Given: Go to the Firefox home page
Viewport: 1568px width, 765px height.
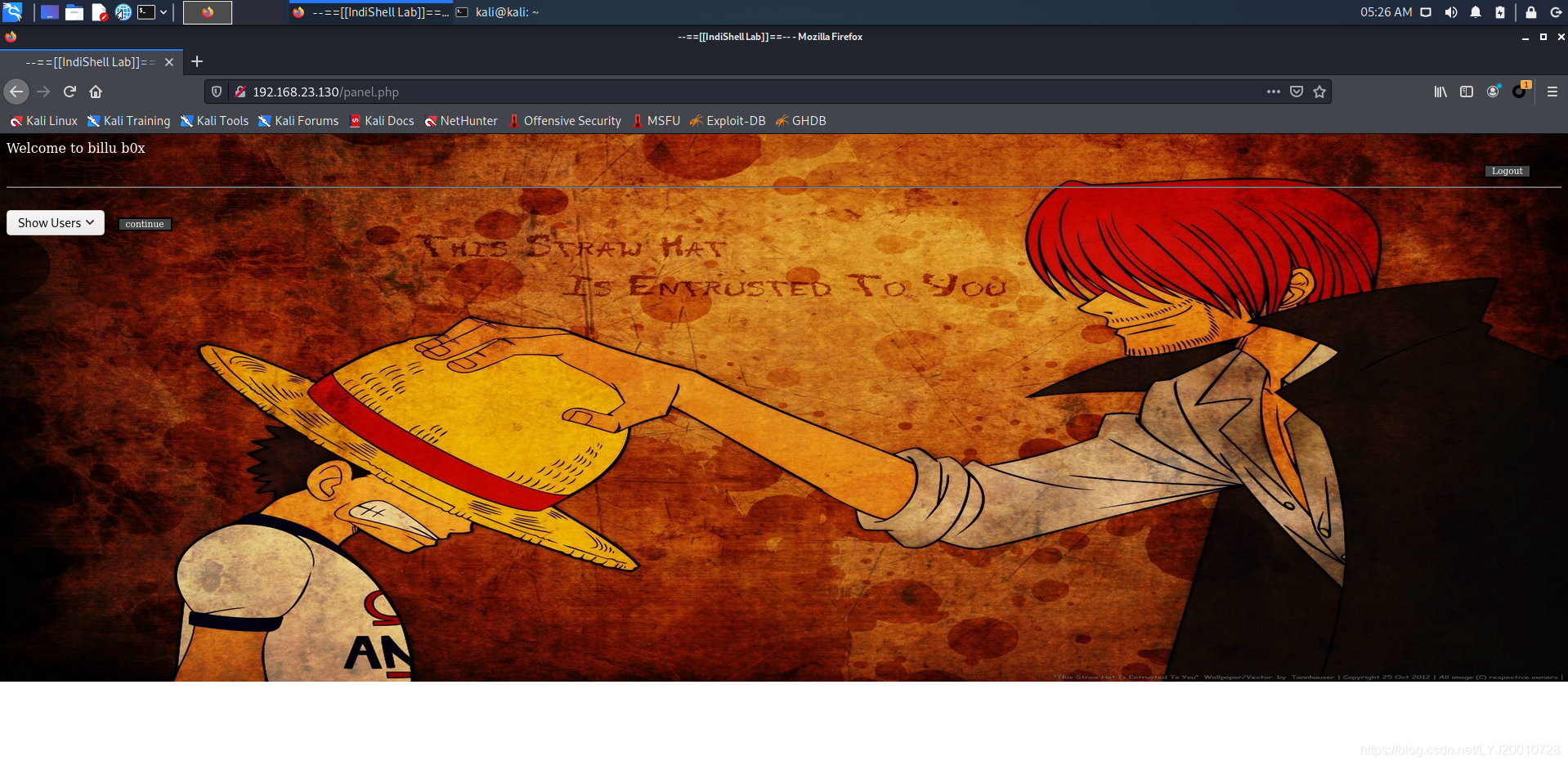Looking at the screenshot, I should pos(96,92).
